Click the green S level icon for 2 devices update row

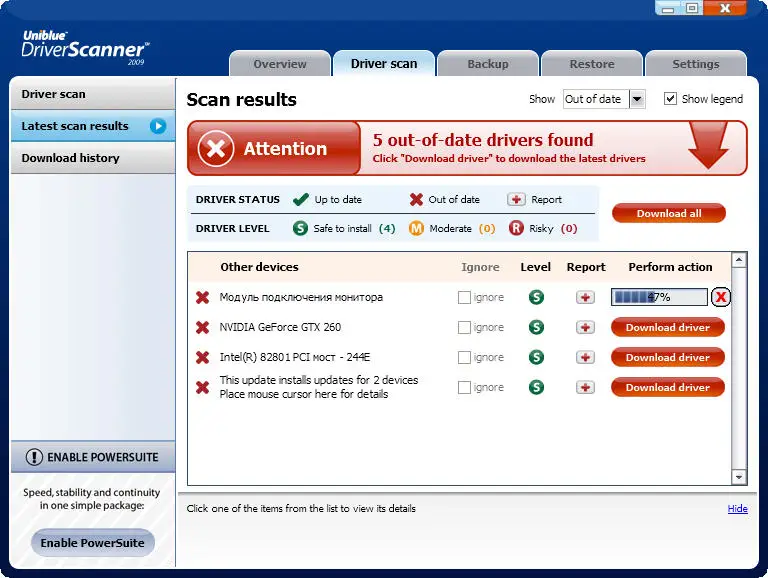[536, 387]
